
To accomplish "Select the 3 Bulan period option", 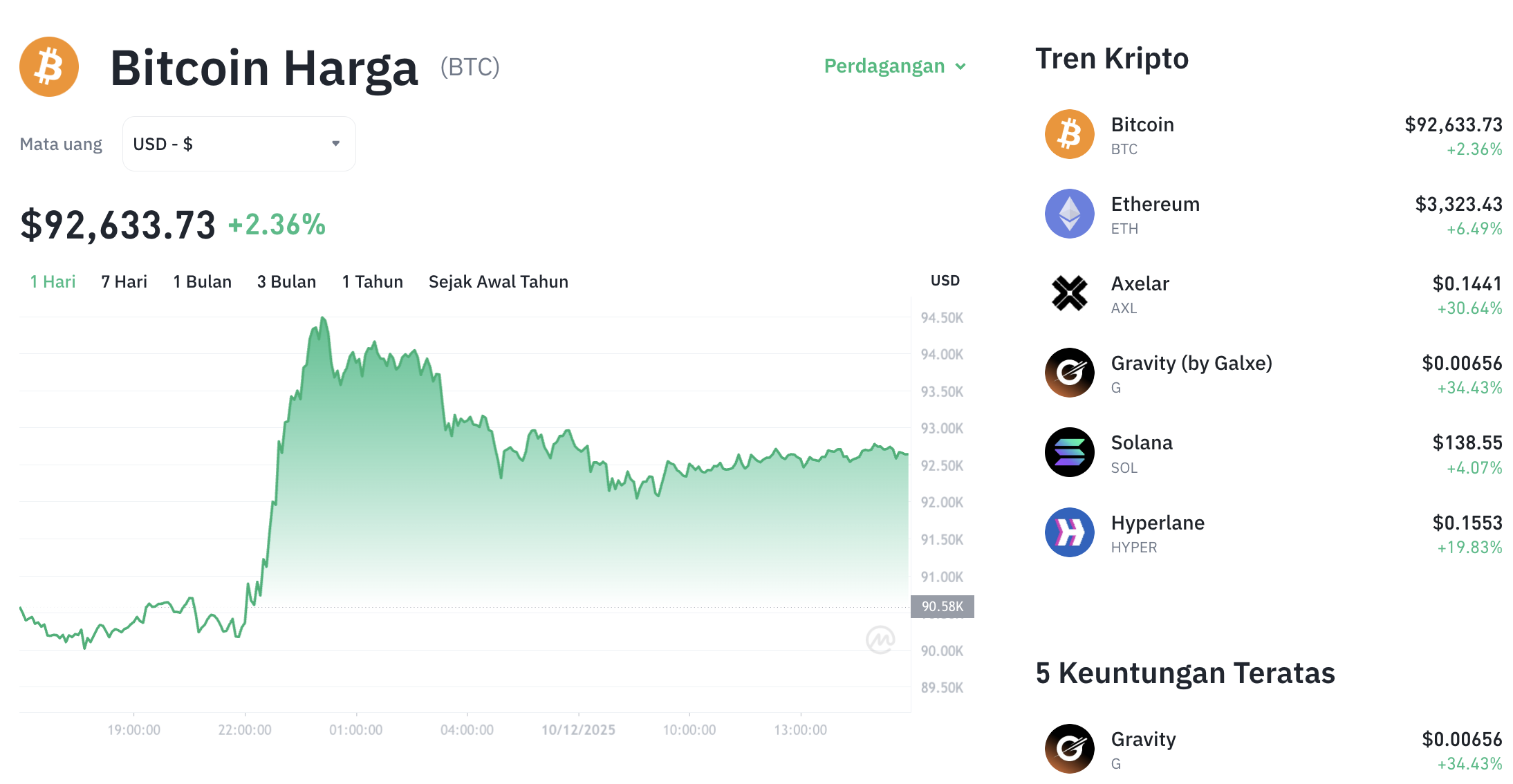I will click(x=286, y=281).
